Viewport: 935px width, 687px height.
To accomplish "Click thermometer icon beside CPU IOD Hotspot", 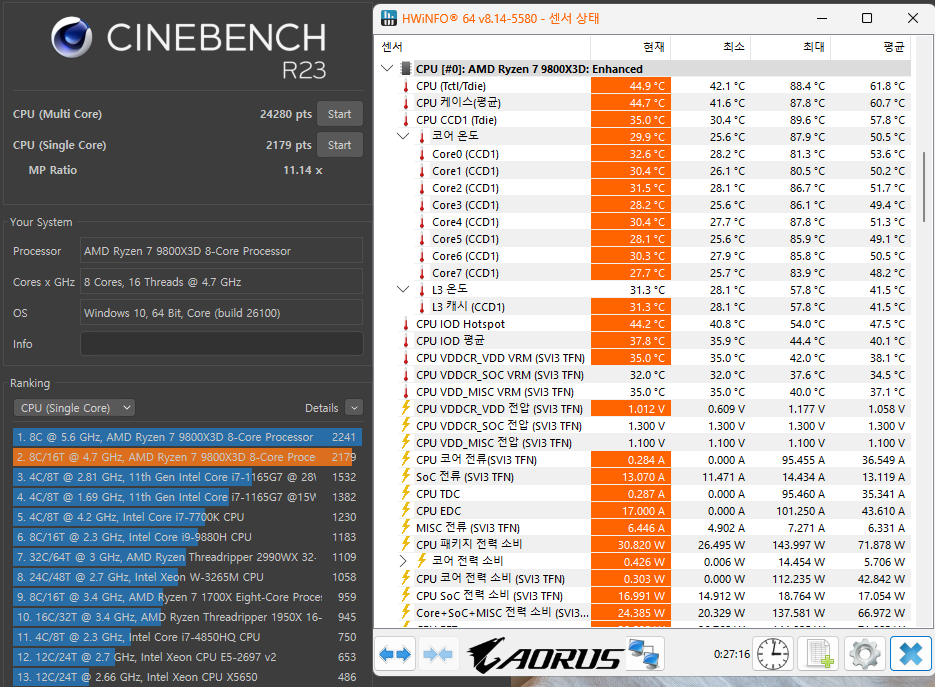I will tap(406, 324).
